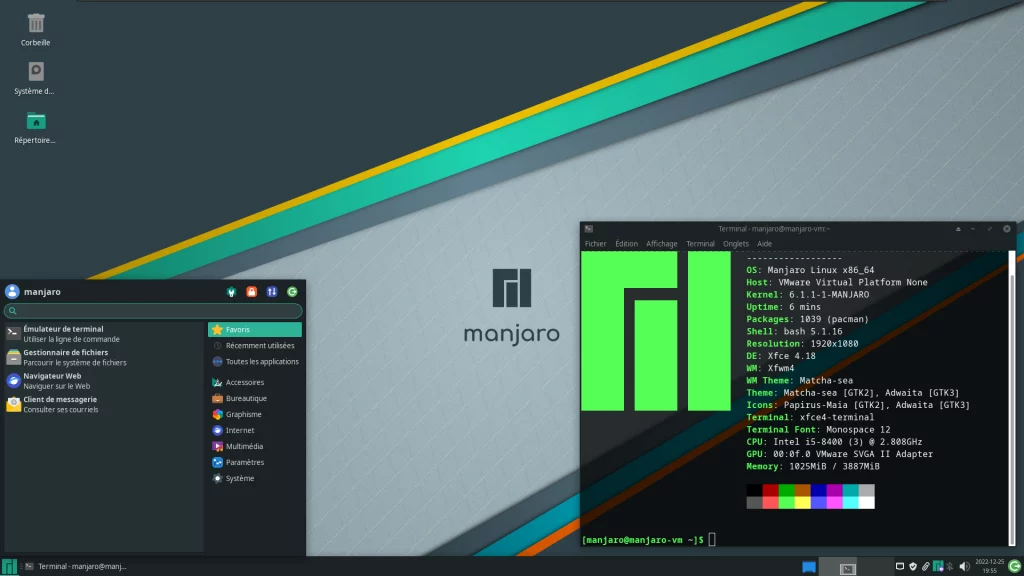Viewport: 1024px width, 576px height.
Task: Open the shield security tray icon
Action: click(x=912, y=567)
